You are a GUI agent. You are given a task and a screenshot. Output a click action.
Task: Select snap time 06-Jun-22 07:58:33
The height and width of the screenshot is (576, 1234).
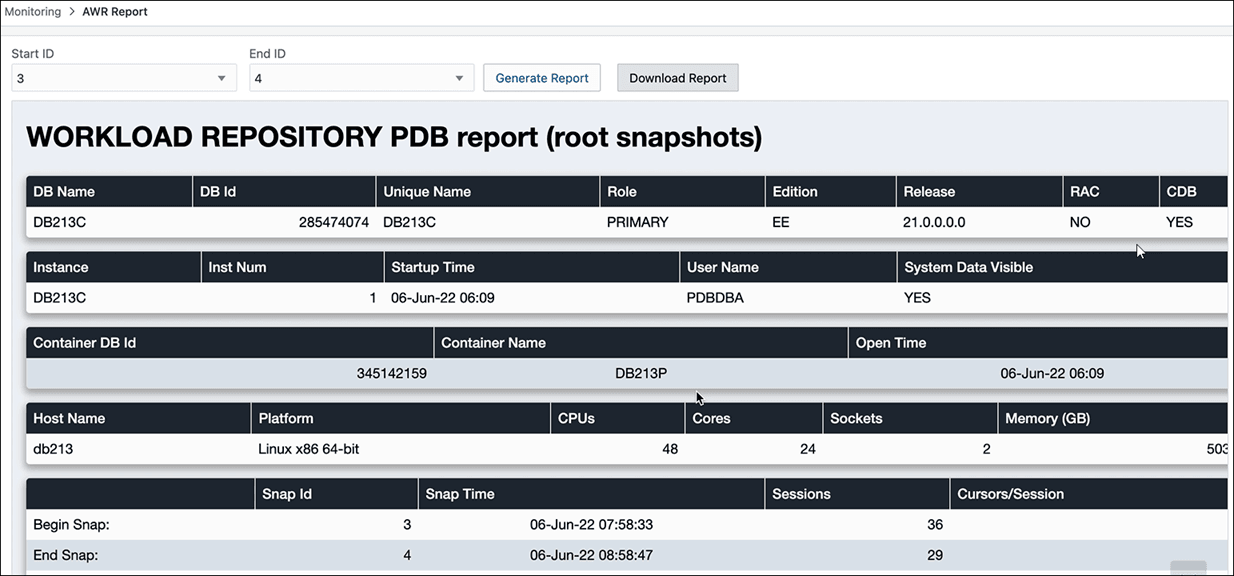(x=592, y=524)
